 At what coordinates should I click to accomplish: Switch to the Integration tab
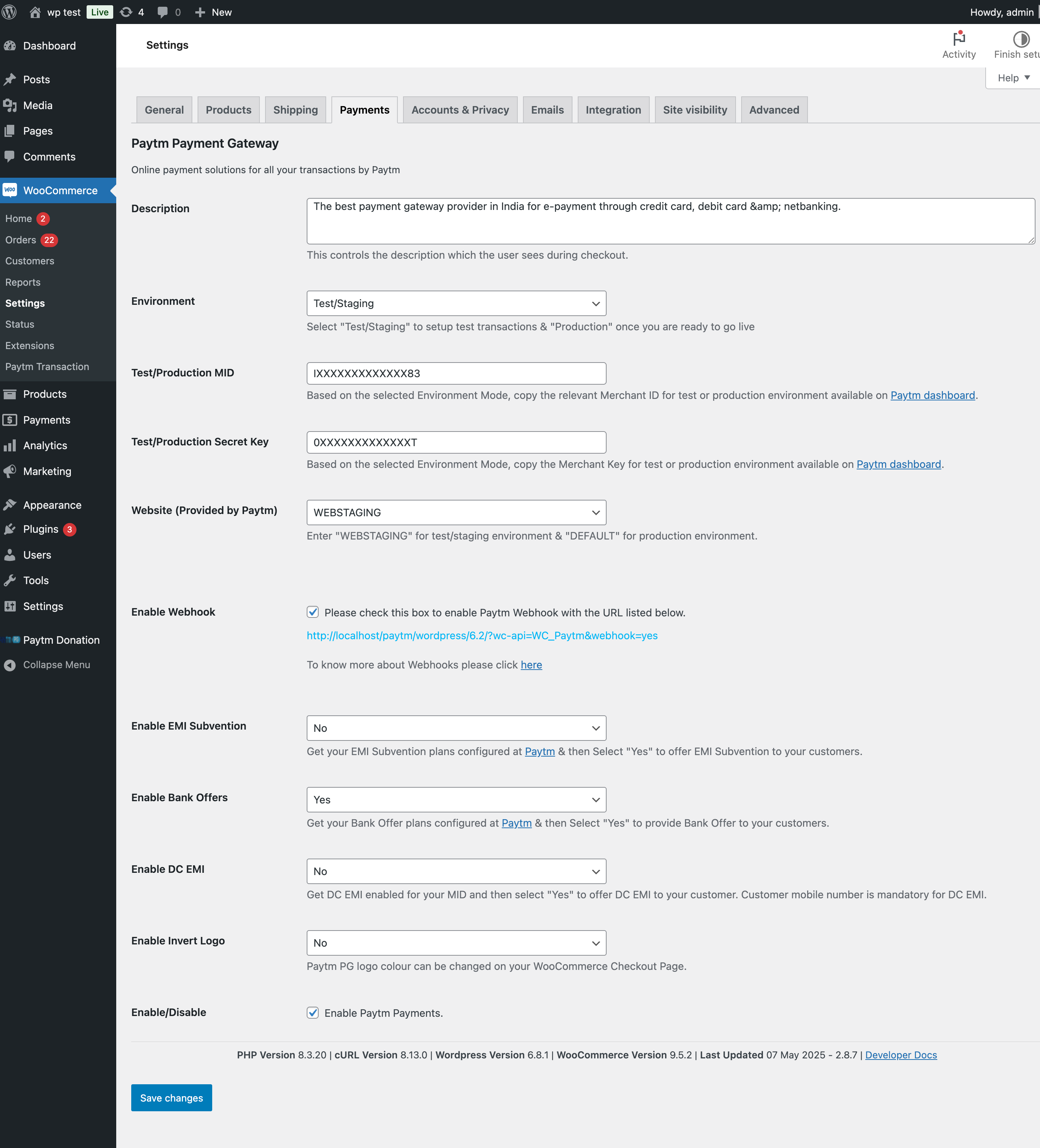coord(613,110)
